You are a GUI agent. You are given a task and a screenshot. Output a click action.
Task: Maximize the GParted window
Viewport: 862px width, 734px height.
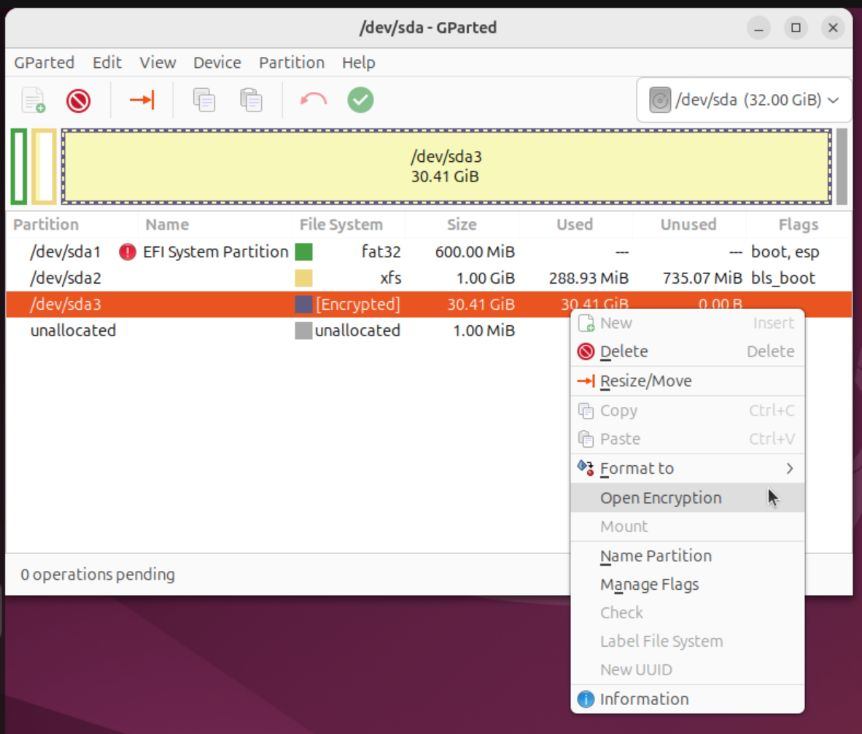pos(795,27)
